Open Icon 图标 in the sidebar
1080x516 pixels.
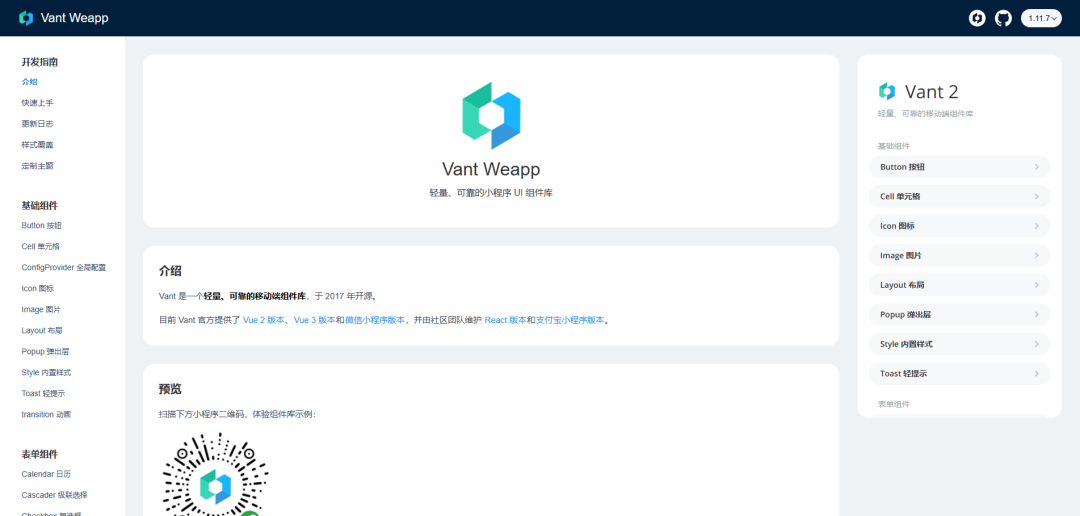click(37, 289)
